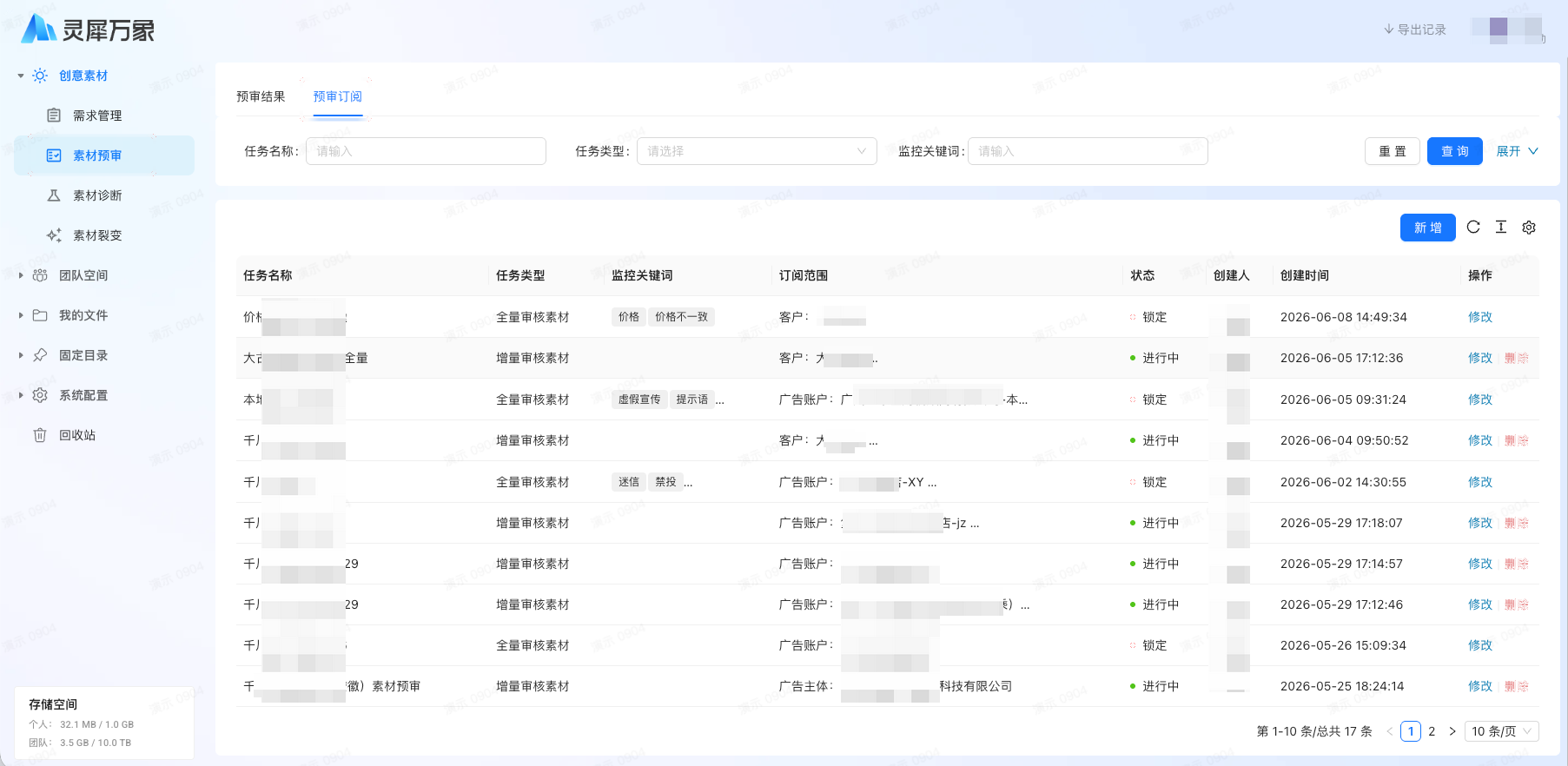This screenshot has width=1568, height=766.
Task: Click the 回收站 trash icon
Action: (40, 435)
